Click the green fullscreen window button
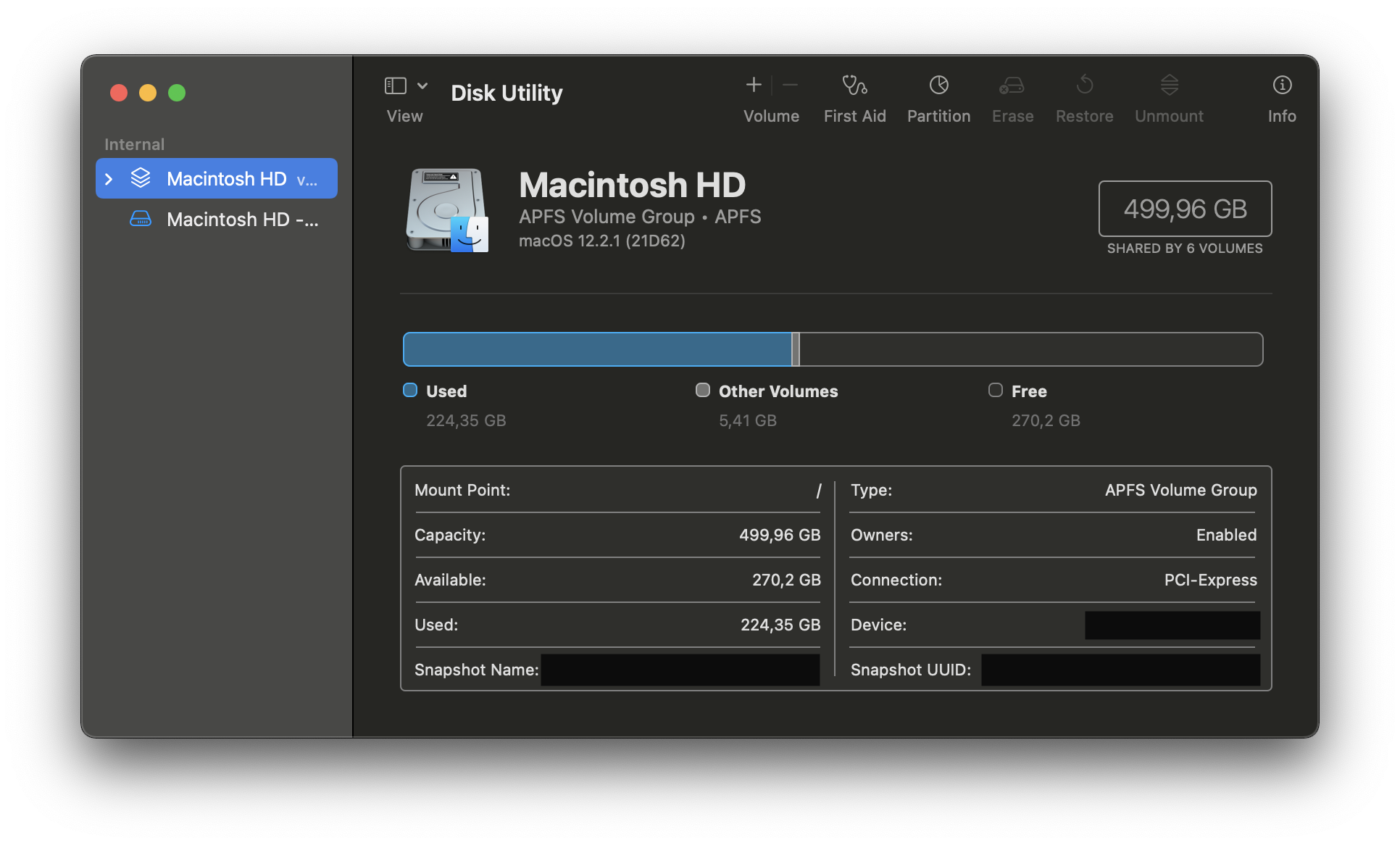Viewport: 1400px width, 845px height. point(177,93)
